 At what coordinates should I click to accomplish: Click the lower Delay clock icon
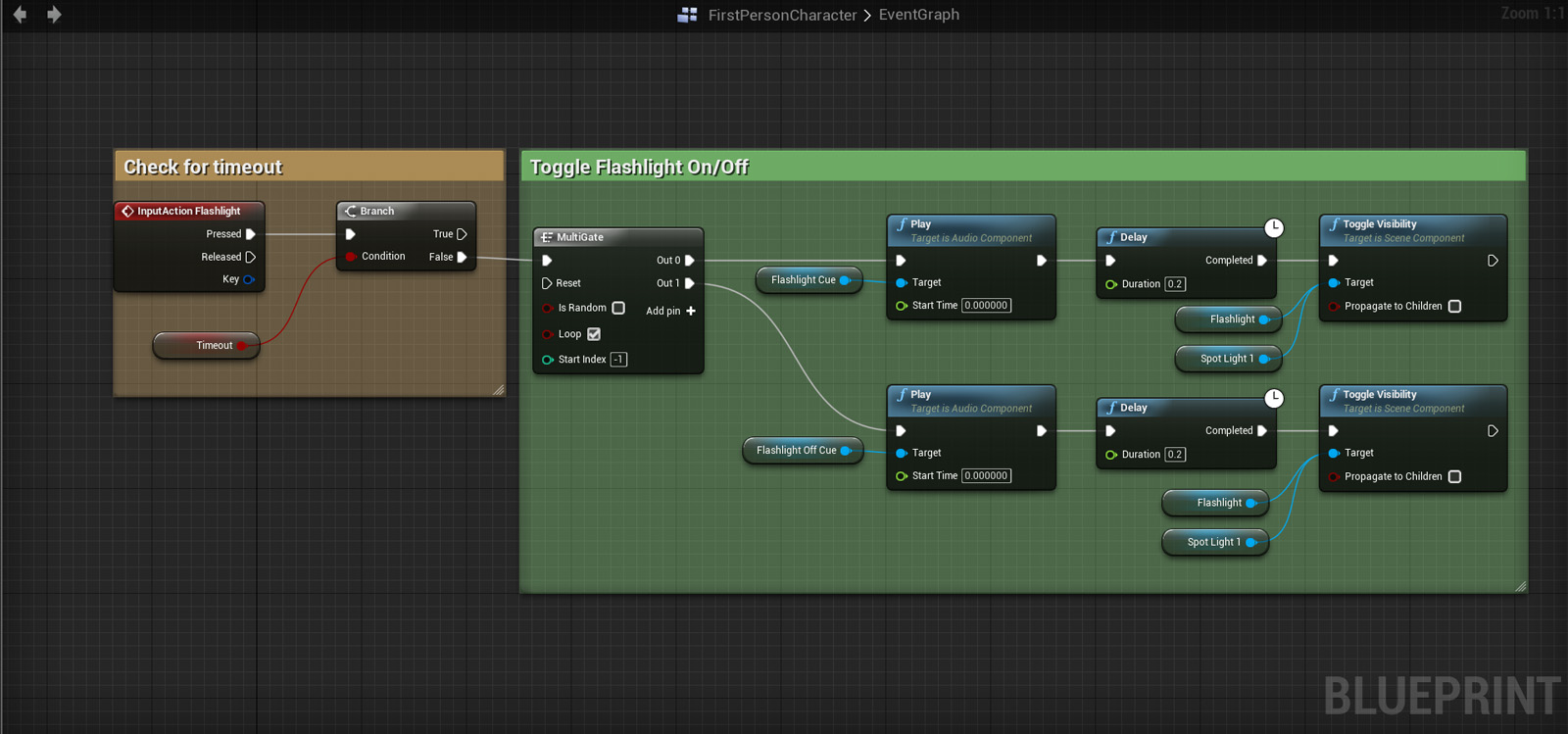1274,399
